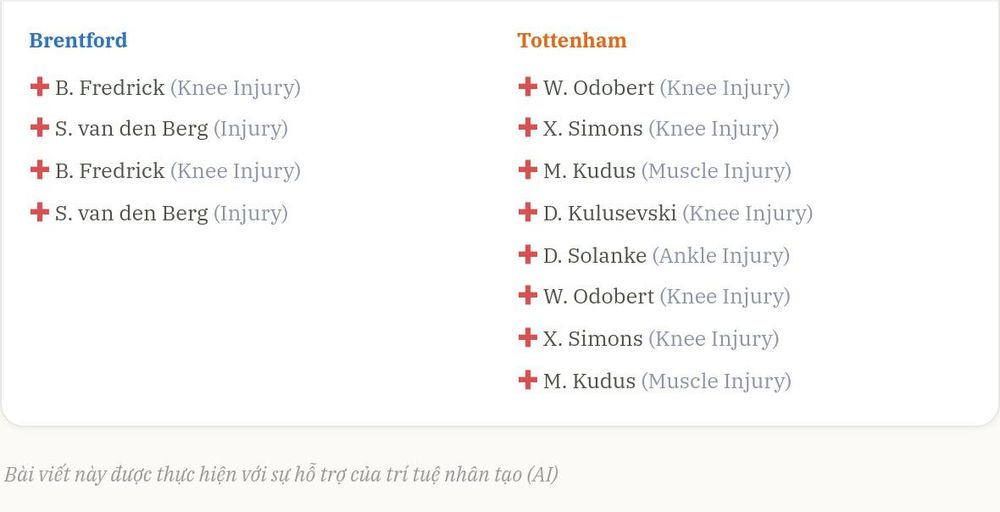The width and height of the screenshot is (1000, 512).
Task: Select player name D. Solanke
Action: pos(595,255)
